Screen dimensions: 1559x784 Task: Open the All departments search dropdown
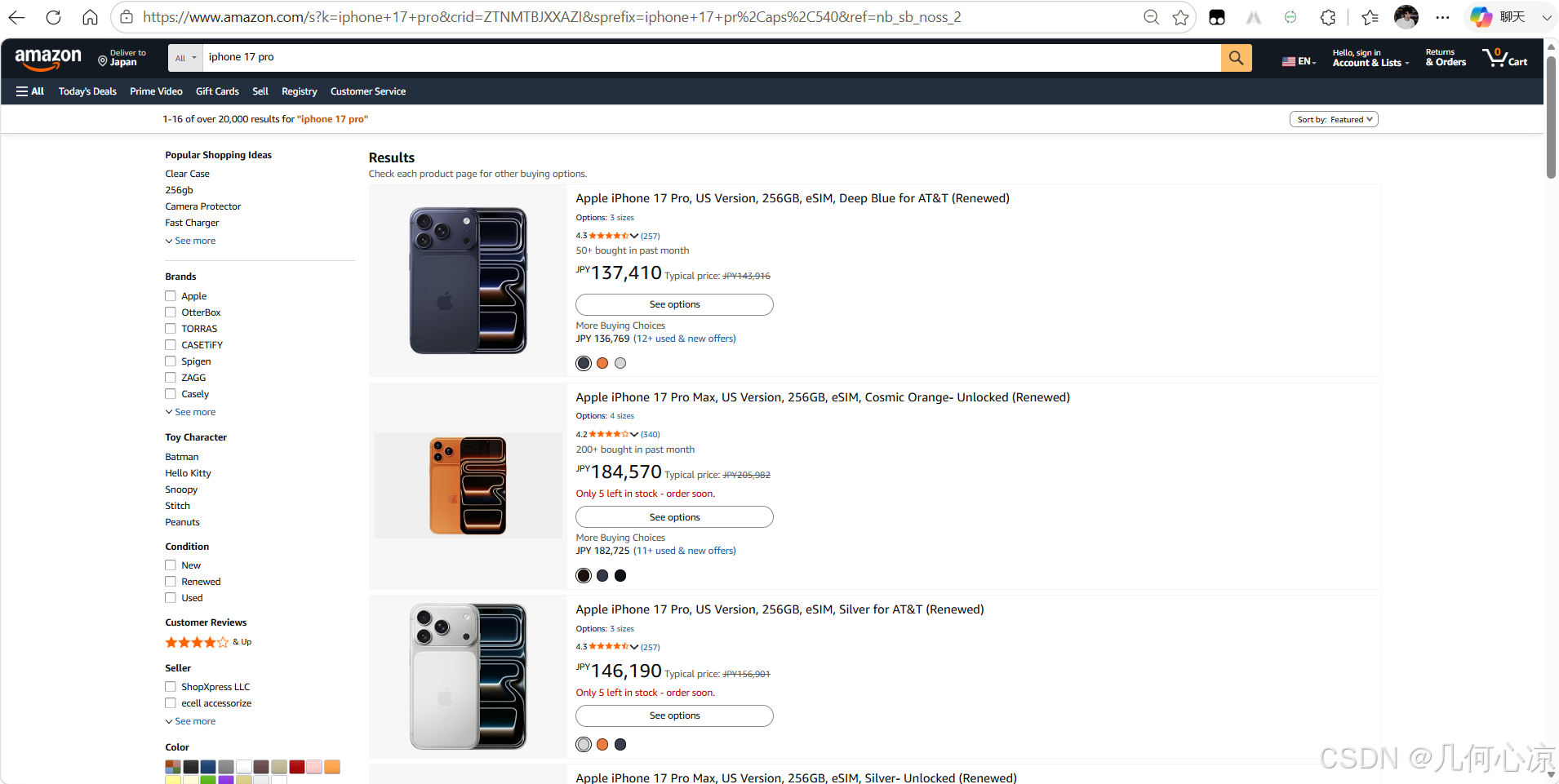[x=186, y=58]
